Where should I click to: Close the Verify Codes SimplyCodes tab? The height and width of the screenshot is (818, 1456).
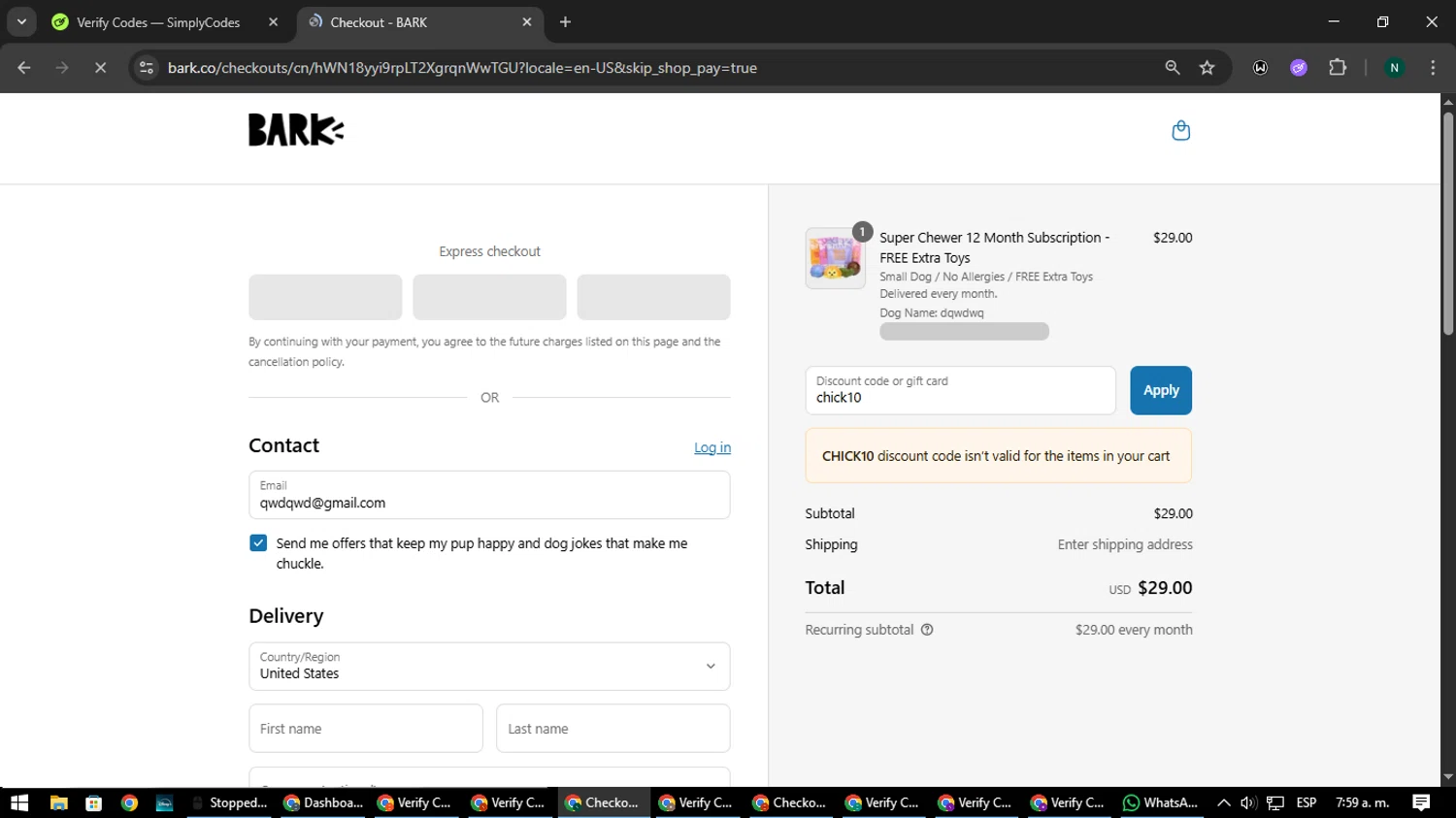tap(273, 22)
